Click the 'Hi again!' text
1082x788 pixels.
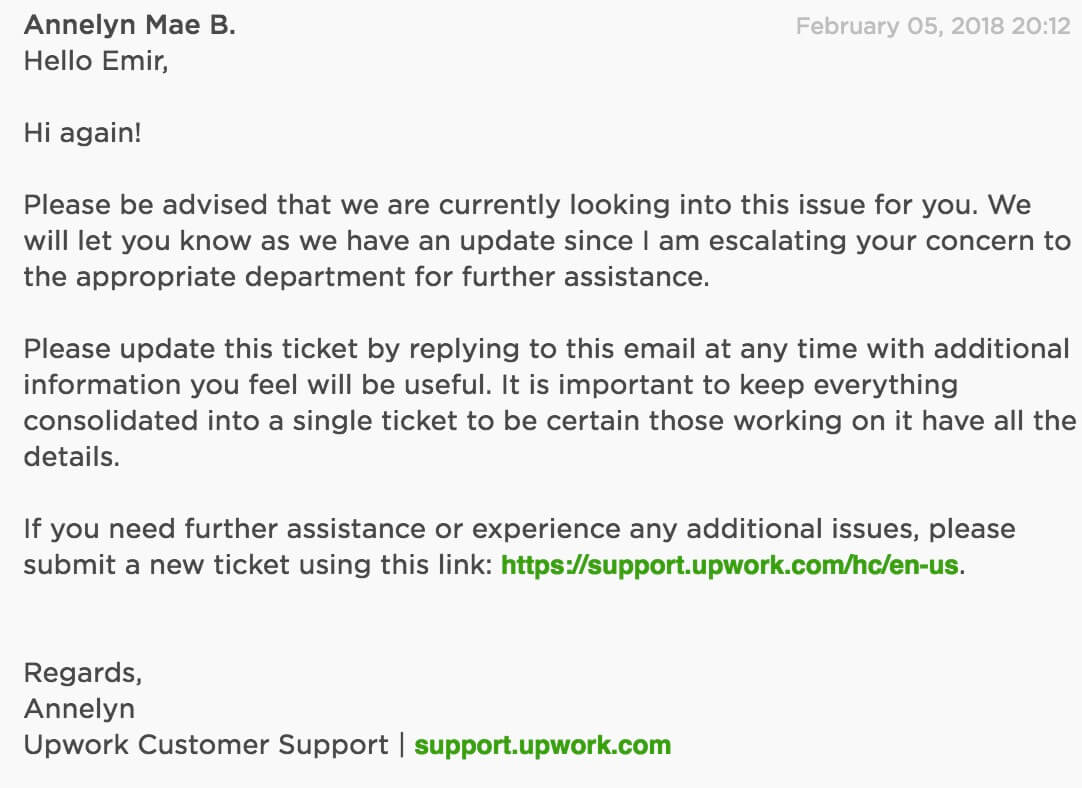pos(82,133)
